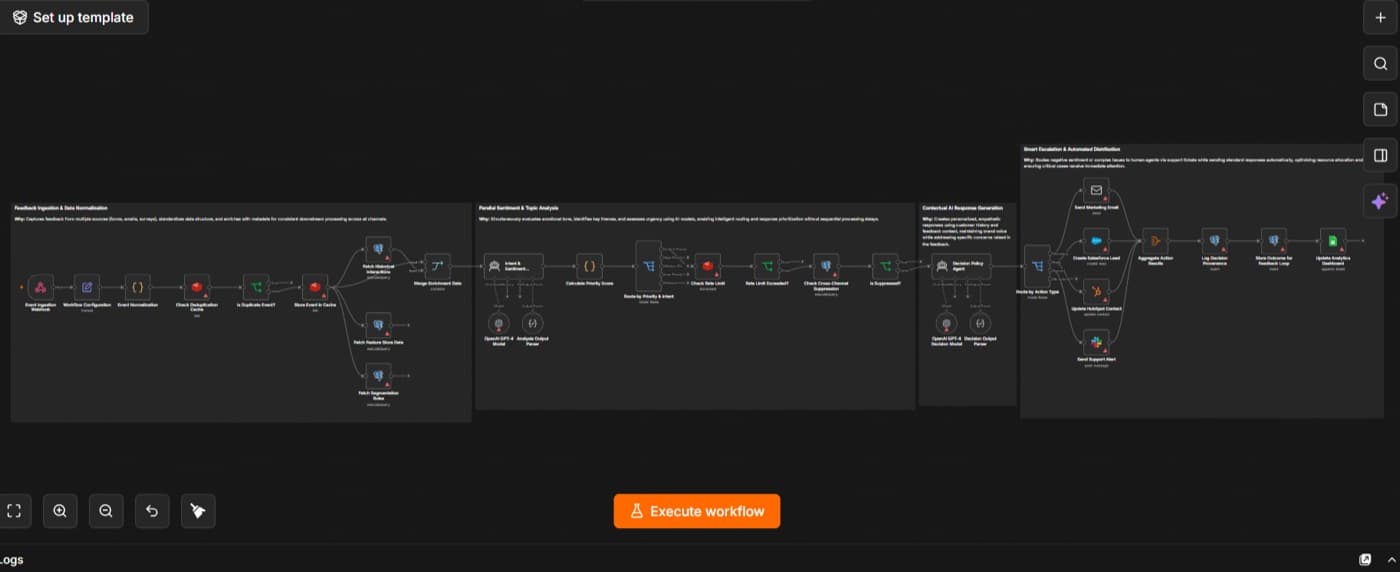Select the OpenAI GPT-4 Model node

(x=498, y=324)
